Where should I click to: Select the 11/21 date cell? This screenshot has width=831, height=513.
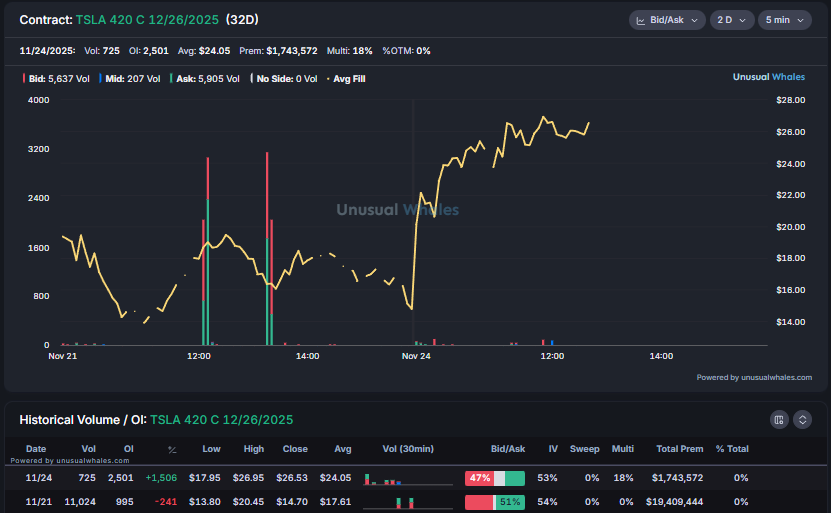tap(39, 501)
